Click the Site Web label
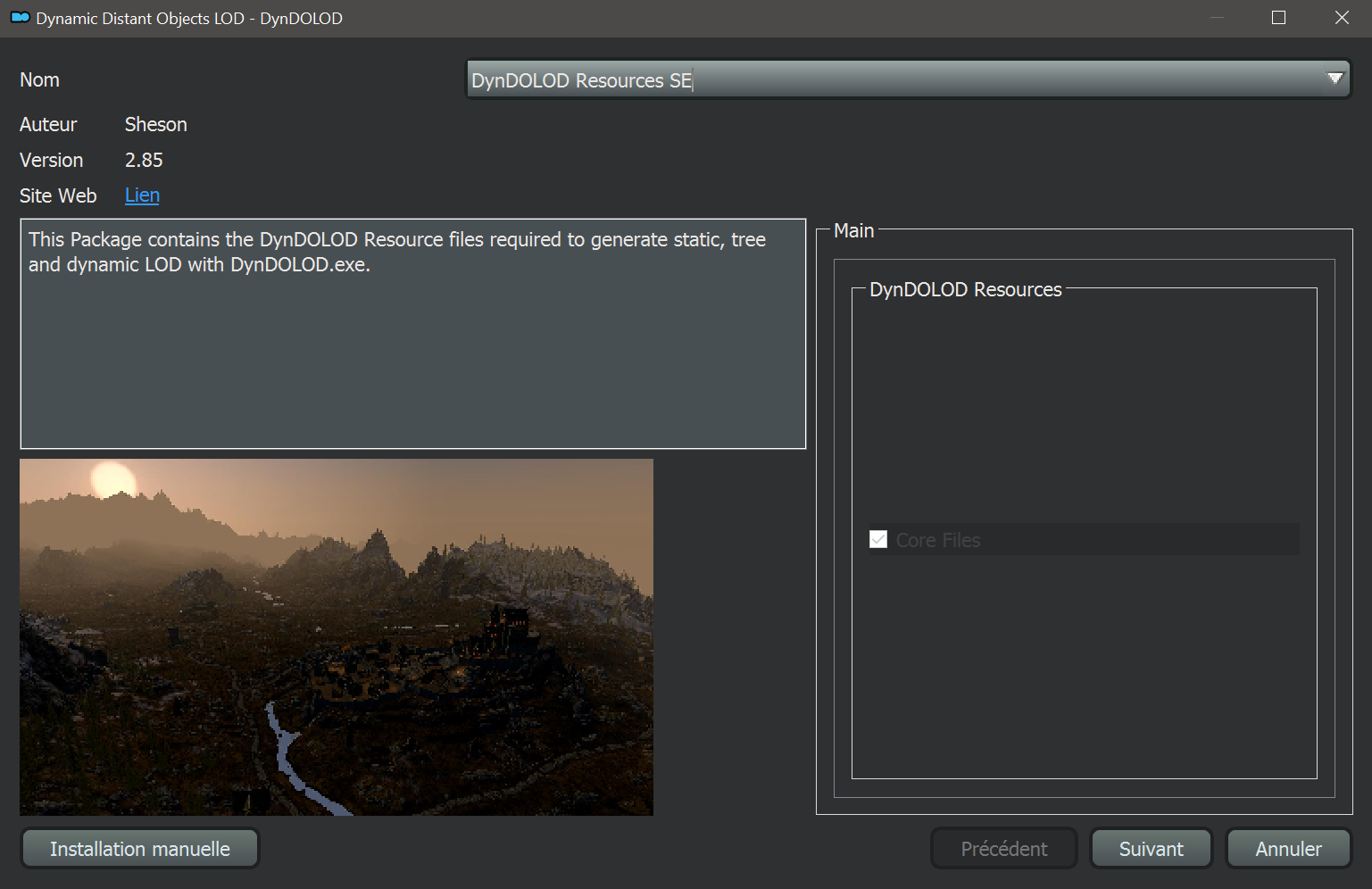 coord(58,196)
